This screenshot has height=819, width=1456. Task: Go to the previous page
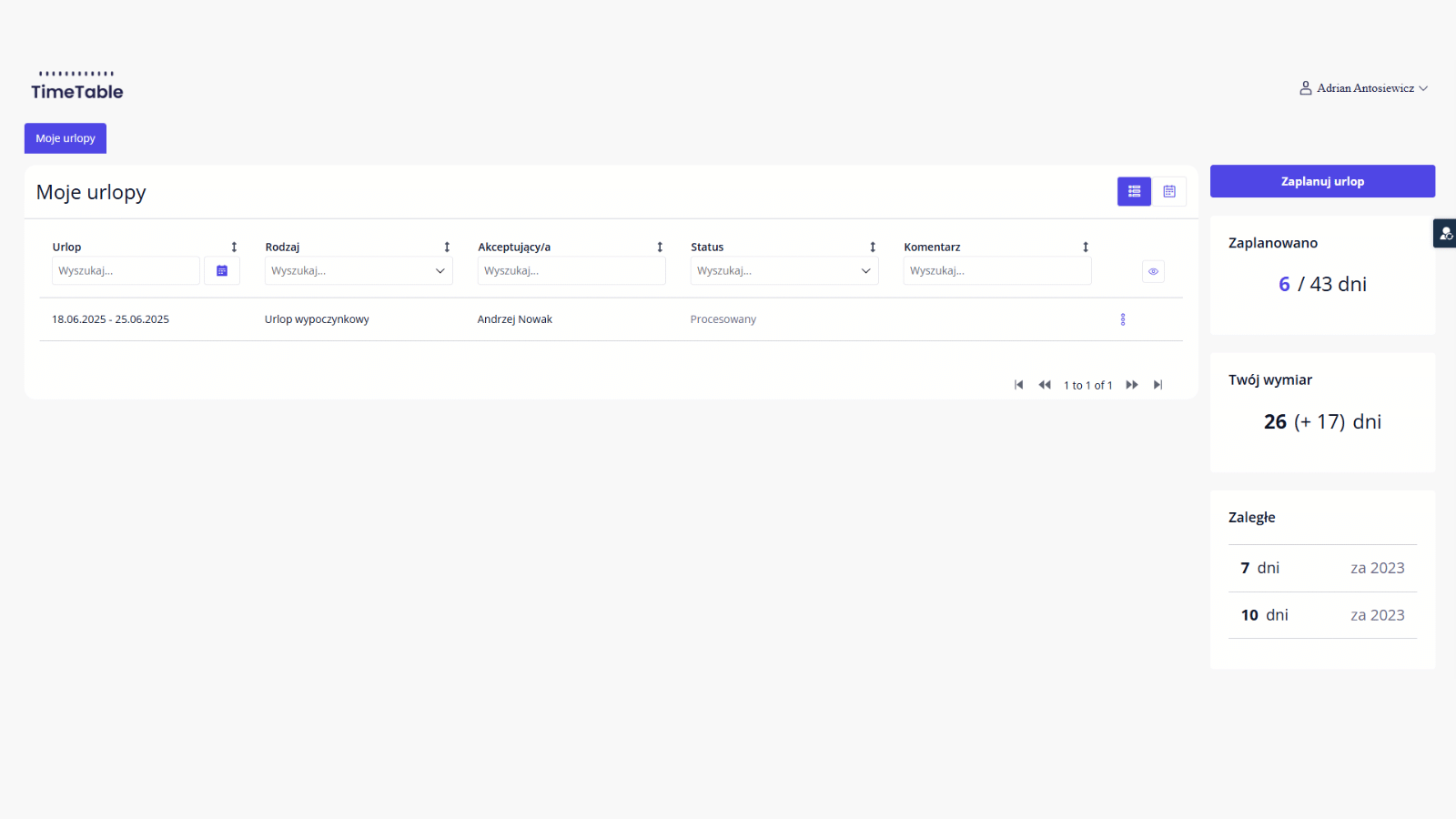(1045, 385)
